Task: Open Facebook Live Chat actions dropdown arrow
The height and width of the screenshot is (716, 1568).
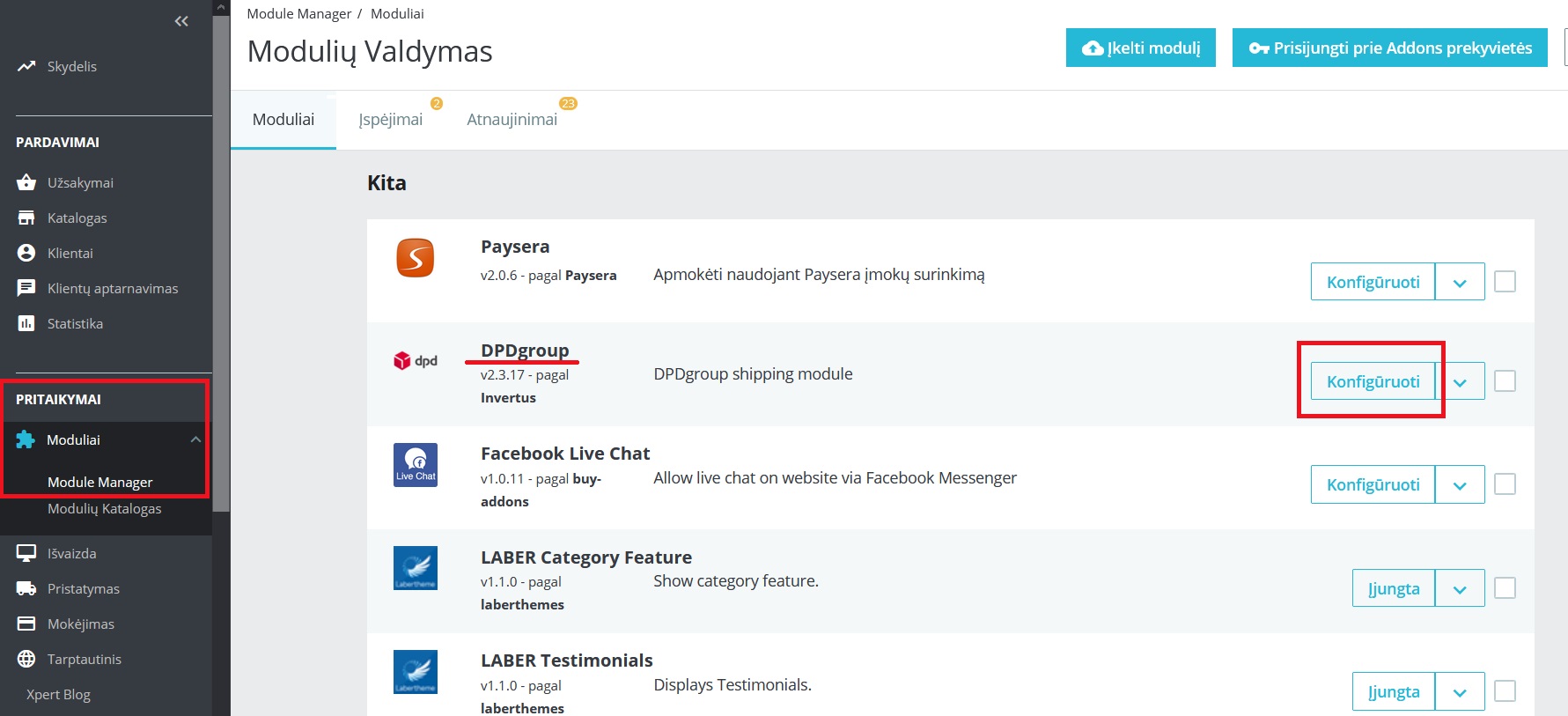Action: 1460,484
